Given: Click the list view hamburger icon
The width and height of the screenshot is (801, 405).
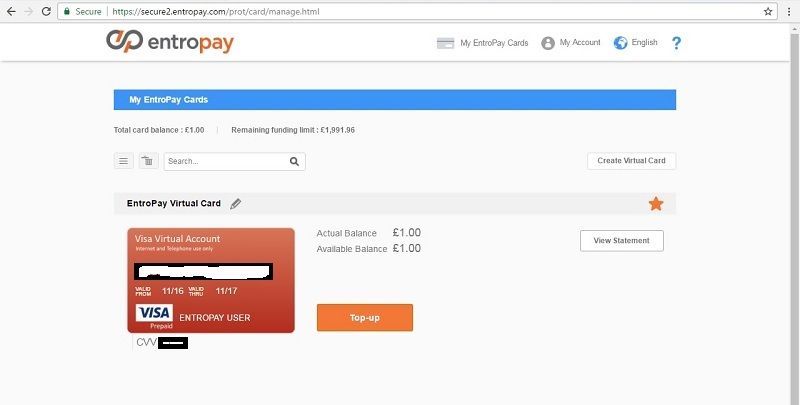Looking at the screenshot, I should coord(124,161).
